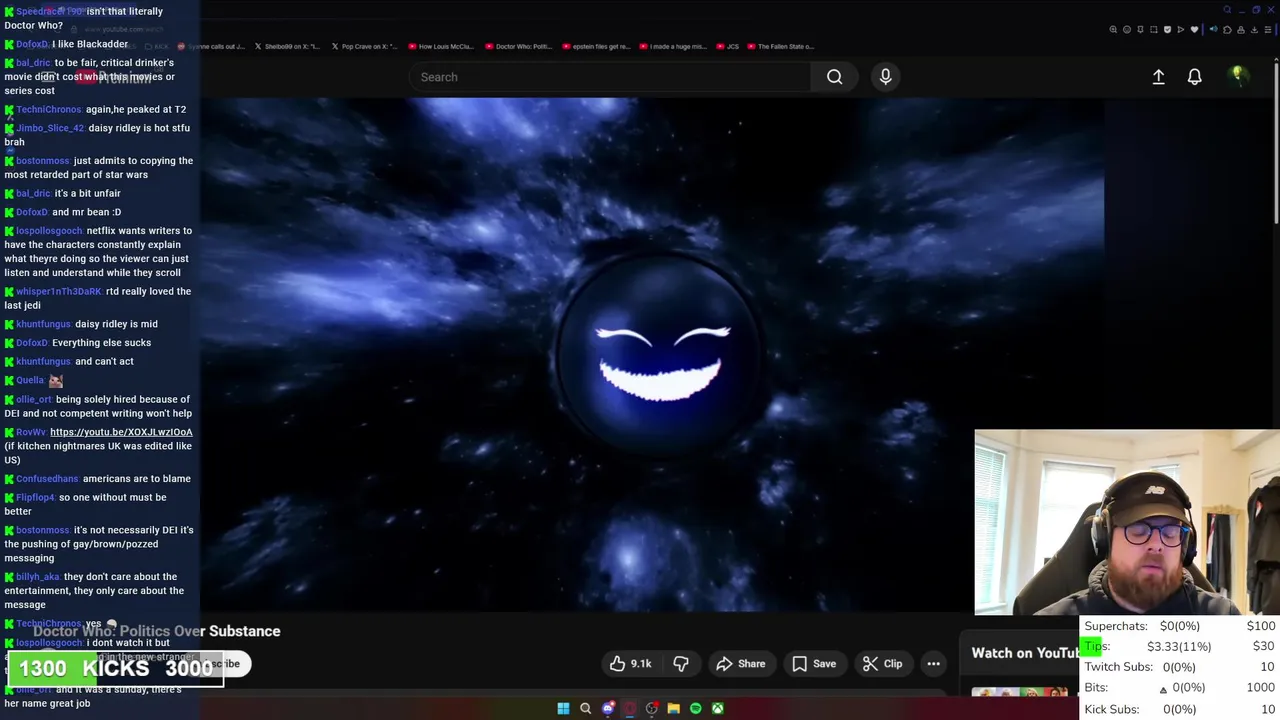Click the KICKS 1300/3000 goal bar
1280x720 pixels.
[115, 668]
